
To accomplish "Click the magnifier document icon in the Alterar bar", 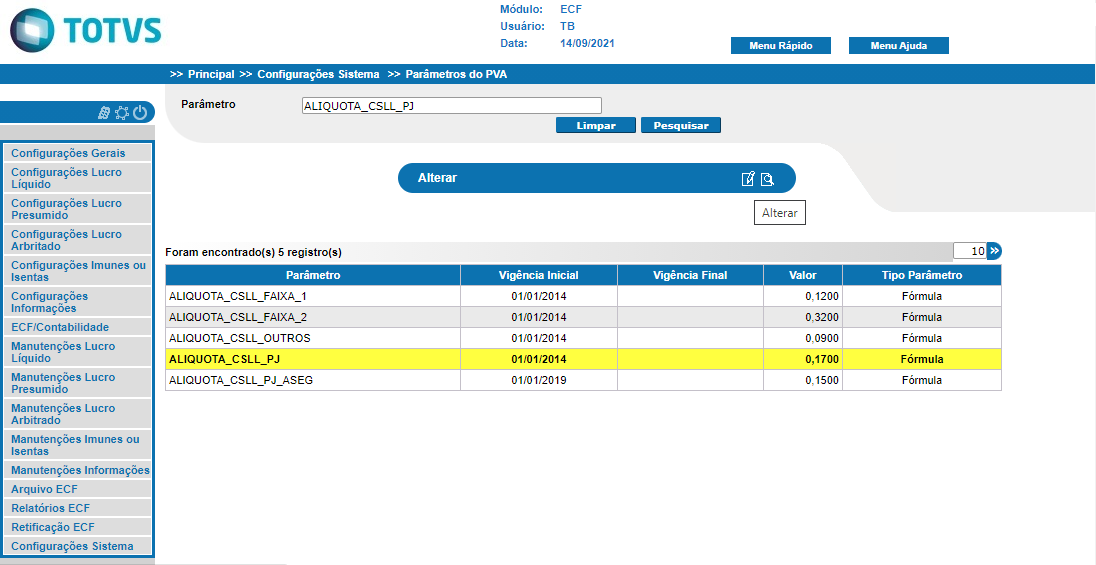I will (x=767, y=178).
